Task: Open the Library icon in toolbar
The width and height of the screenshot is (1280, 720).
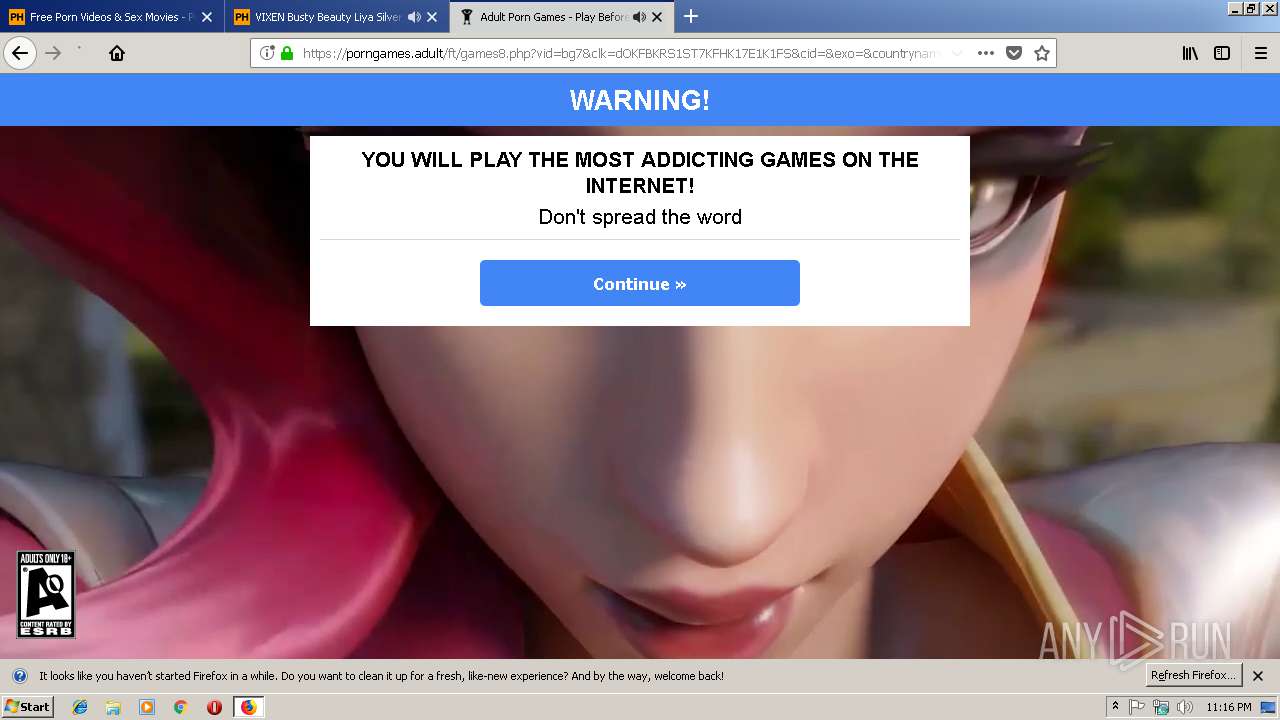Action: (1190, 53)
